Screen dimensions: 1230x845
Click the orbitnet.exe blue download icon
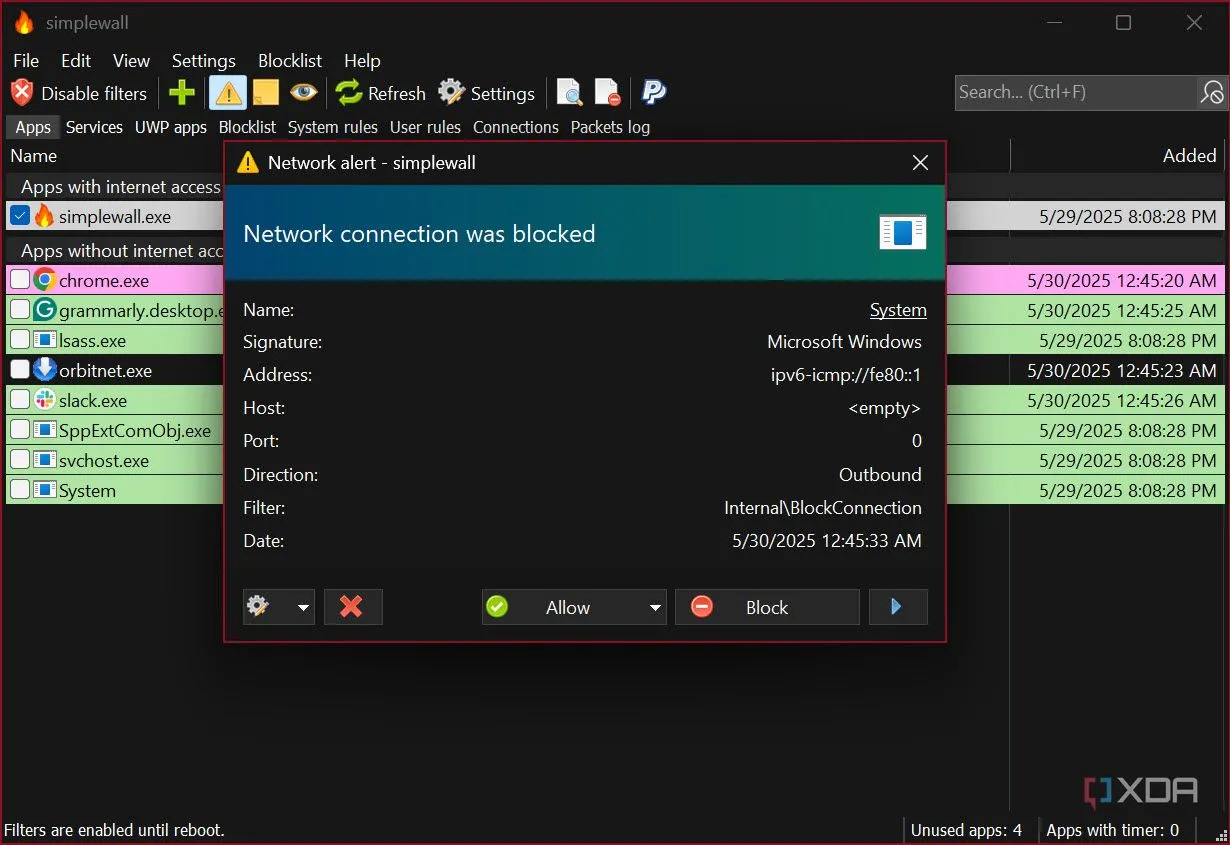pos(44,370)
